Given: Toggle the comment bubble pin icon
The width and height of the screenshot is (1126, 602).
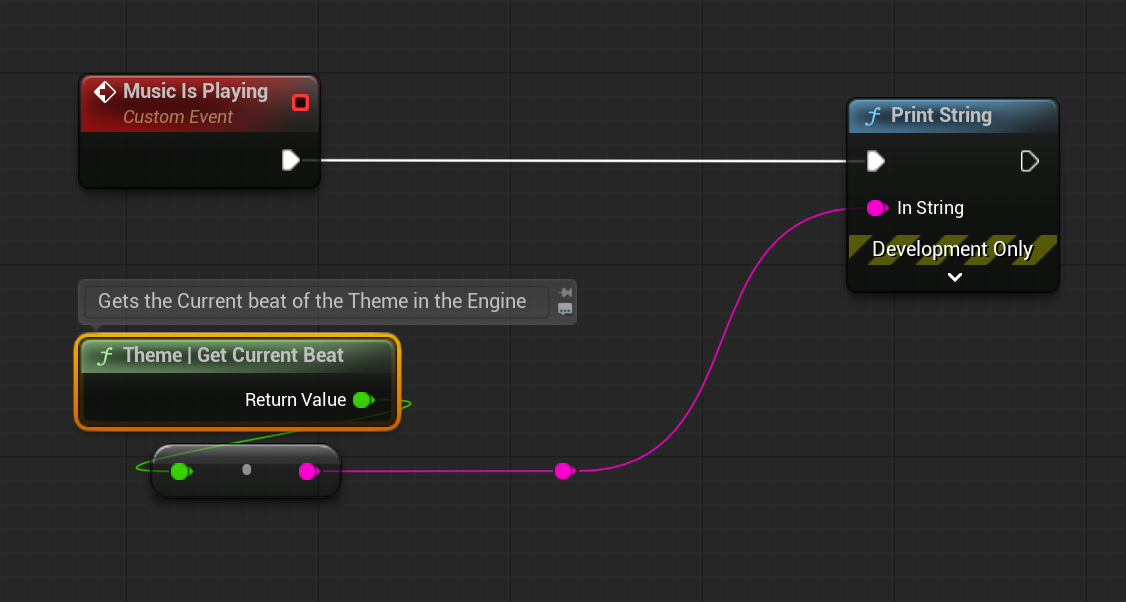Looking at the screenshot, I should tap(565, 292).
